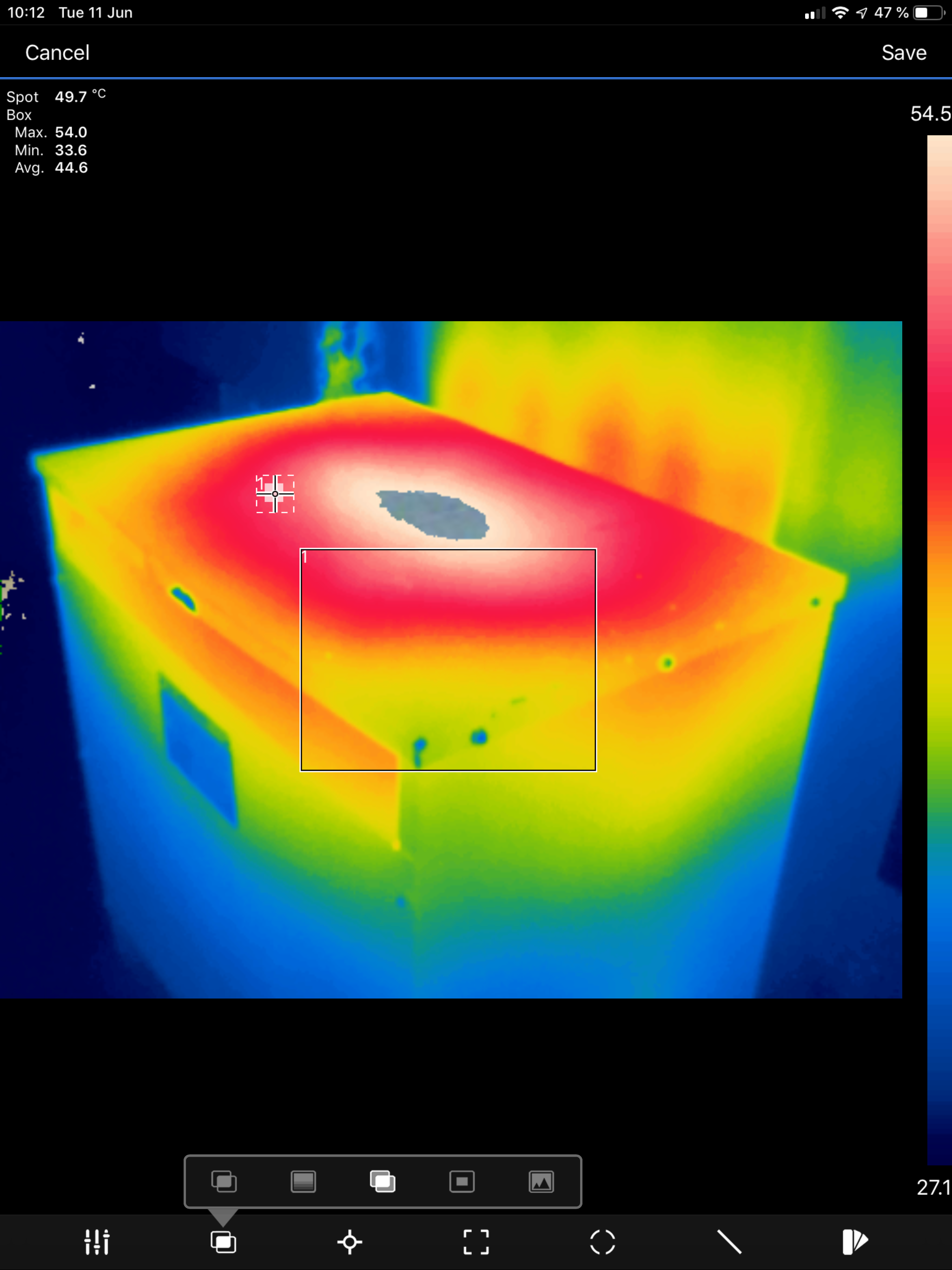The width and height of the screenshot is (952, 1270).
Task: Save the edited thermal image
Action: point(903,53)
